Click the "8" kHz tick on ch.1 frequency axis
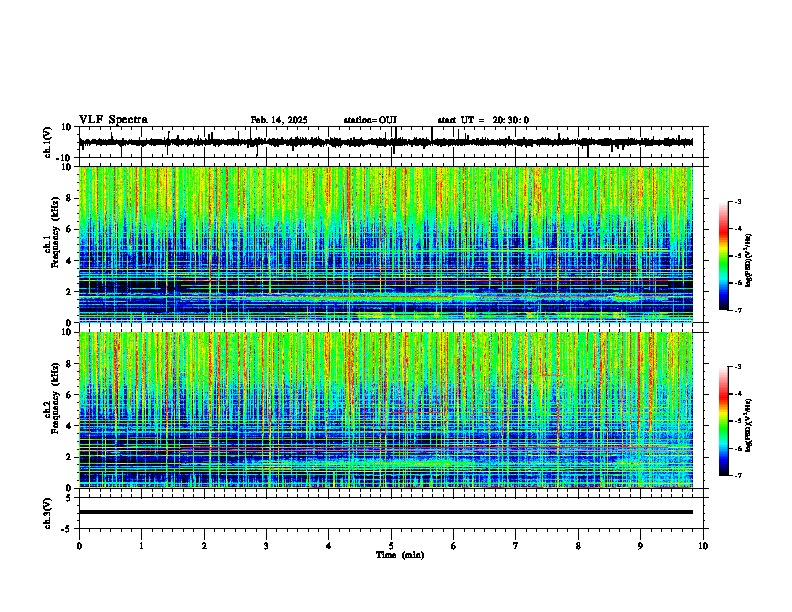 [x=69, y=198]
